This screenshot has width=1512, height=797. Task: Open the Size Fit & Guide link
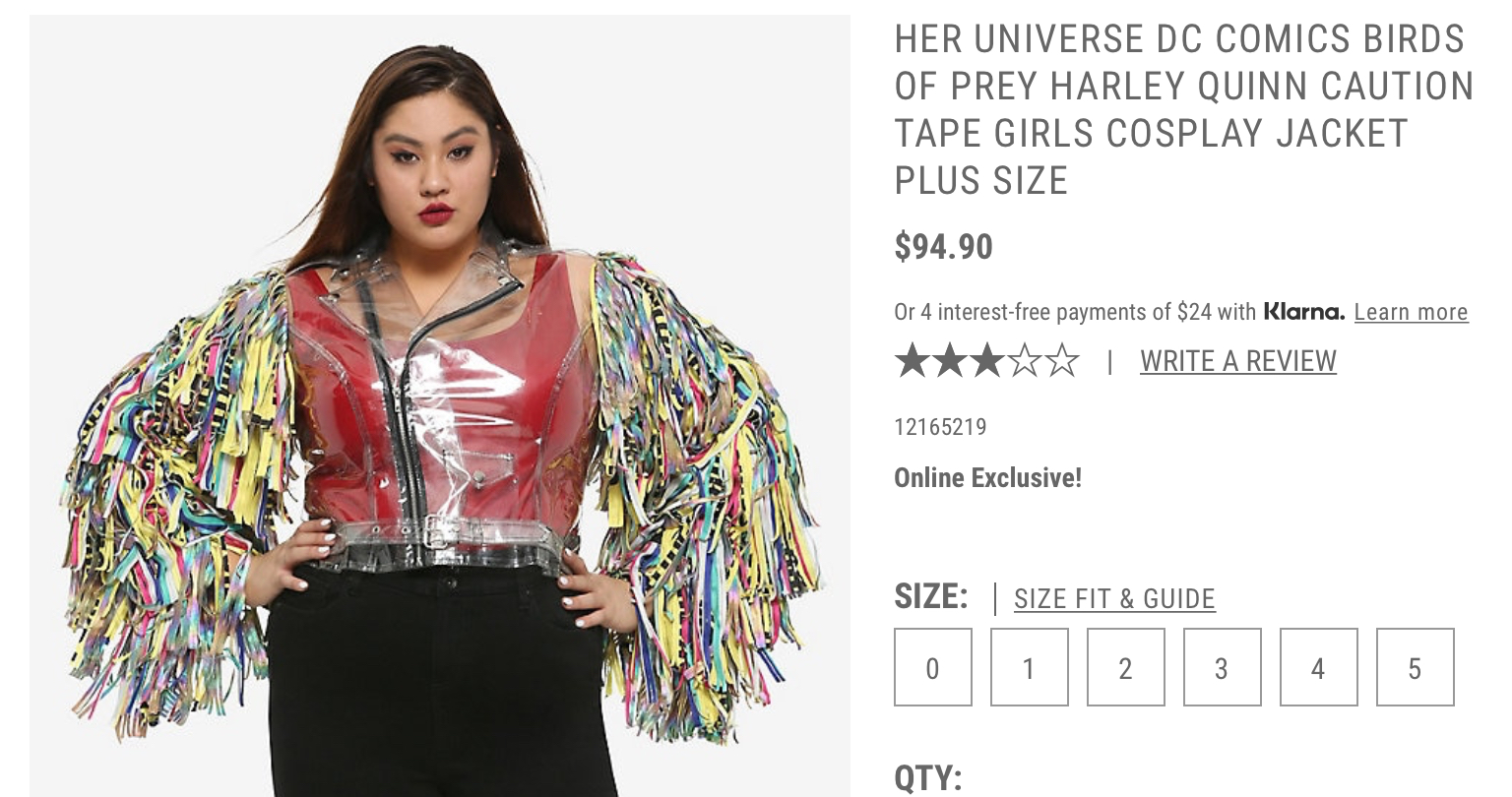point(1114,598)
